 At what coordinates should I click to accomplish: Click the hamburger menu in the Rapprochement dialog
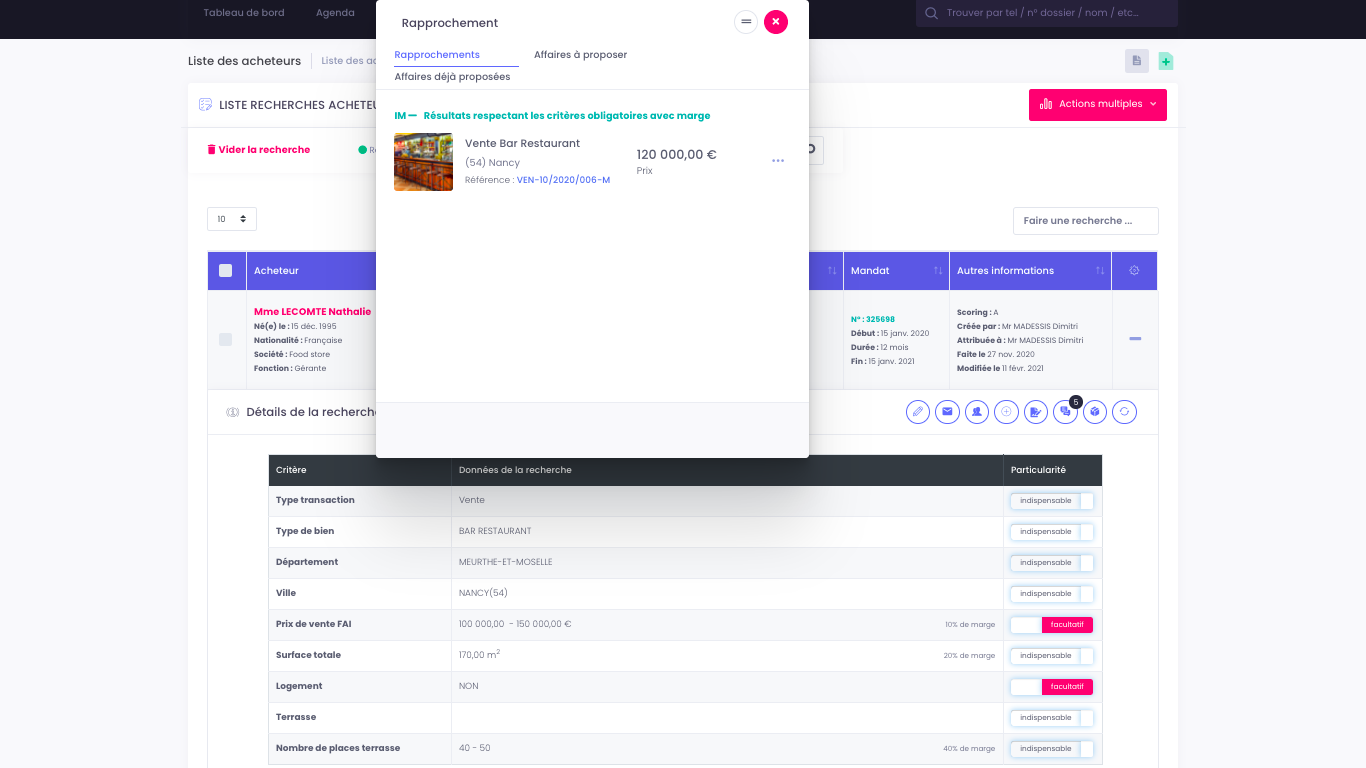tap(745, 21)
